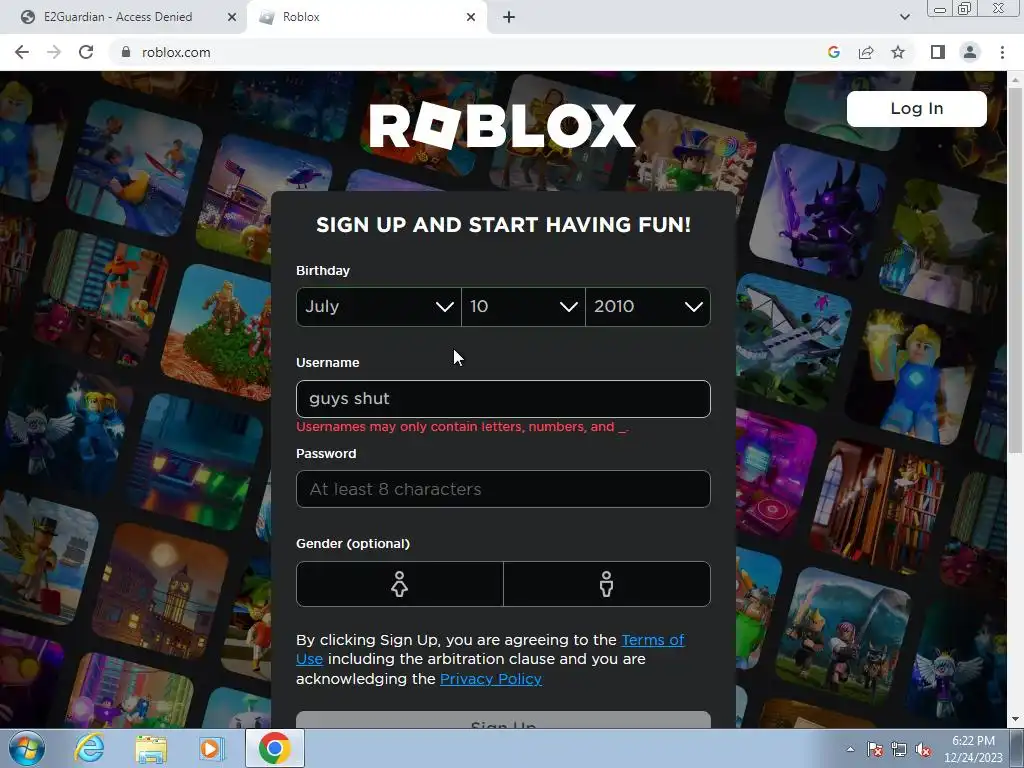
Task: Click the scrollbar down arrow
Action: coord(1015,719)
